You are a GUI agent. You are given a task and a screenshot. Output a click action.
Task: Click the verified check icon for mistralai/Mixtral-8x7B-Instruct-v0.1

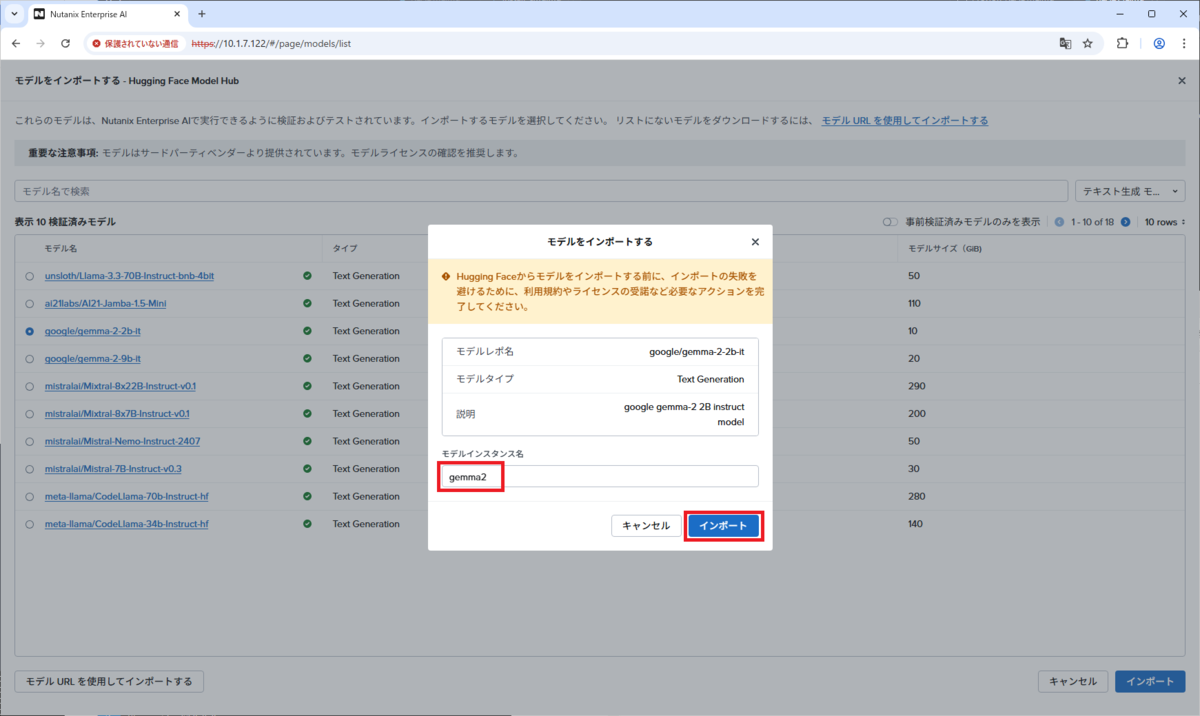307,413
